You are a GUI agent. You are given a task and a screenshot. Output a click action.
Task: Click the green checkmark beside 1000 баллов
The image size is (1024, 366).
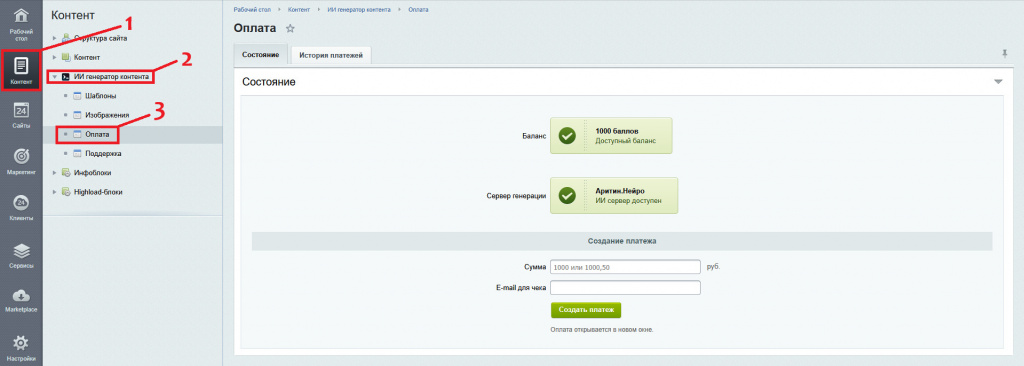tap(568, 135)
